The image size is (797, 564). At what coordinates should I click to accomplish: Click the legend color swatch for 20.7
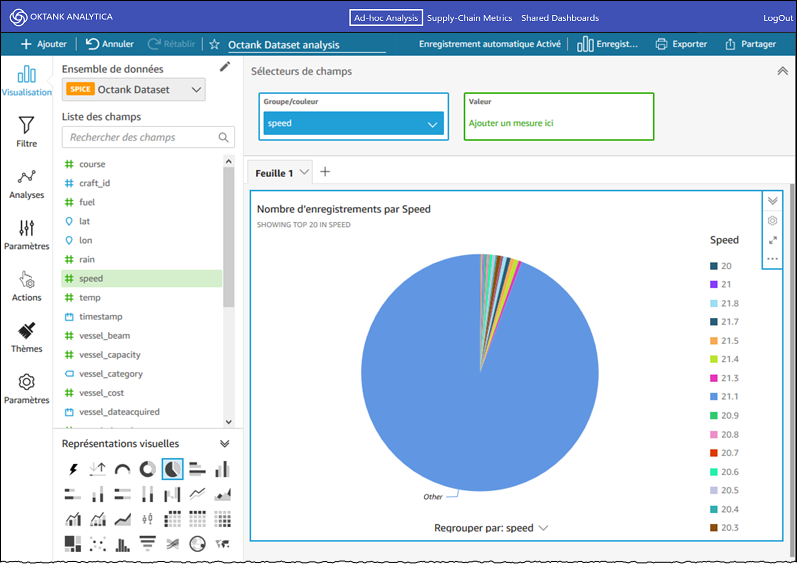714,453
